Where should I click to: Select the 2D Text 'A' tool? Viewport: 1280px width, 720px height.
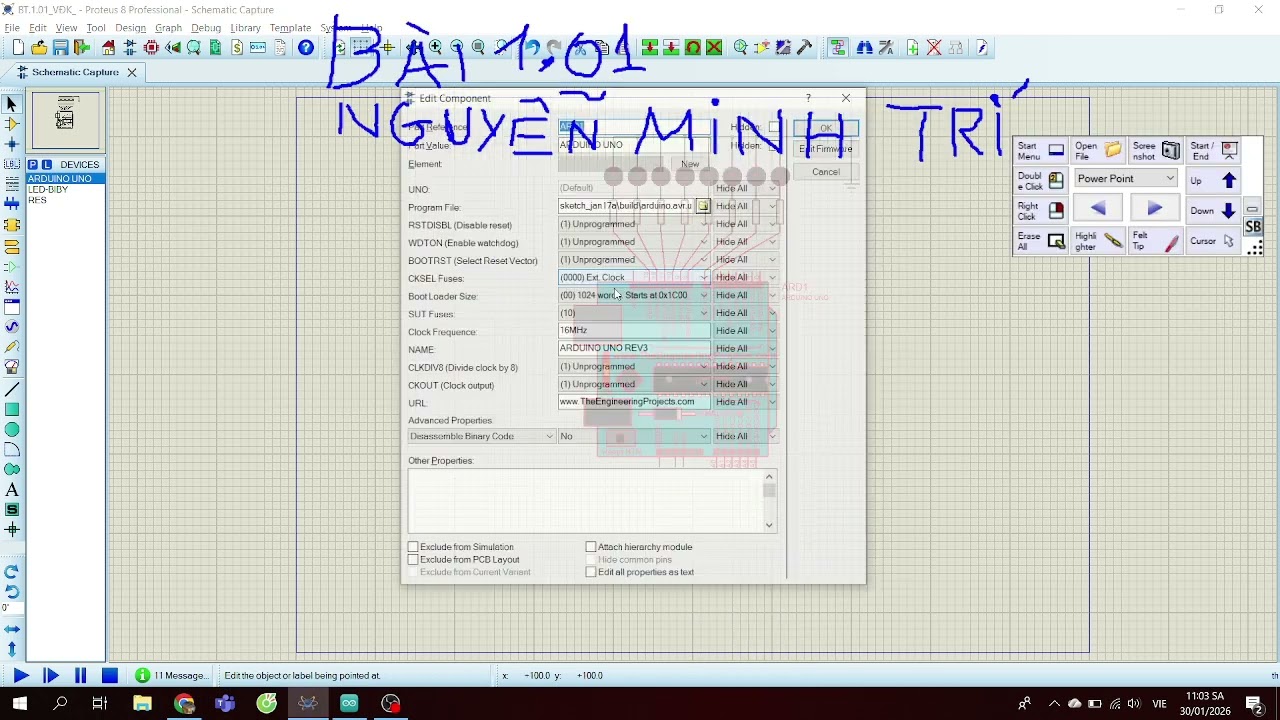12,490
